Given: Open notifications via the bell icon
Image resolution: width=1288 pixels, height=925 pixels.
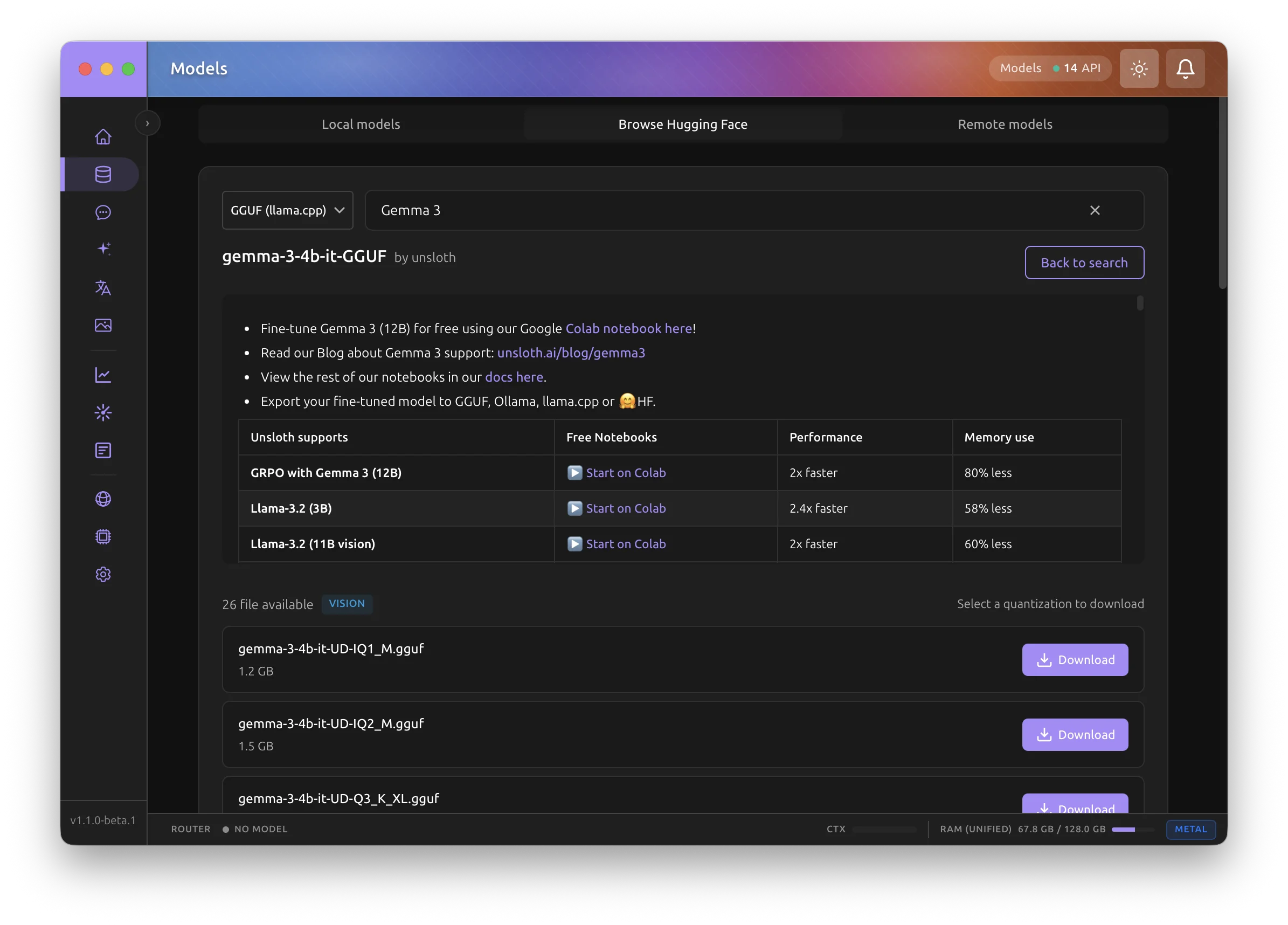Looking at the screenshot, I should pos(1185,68).
